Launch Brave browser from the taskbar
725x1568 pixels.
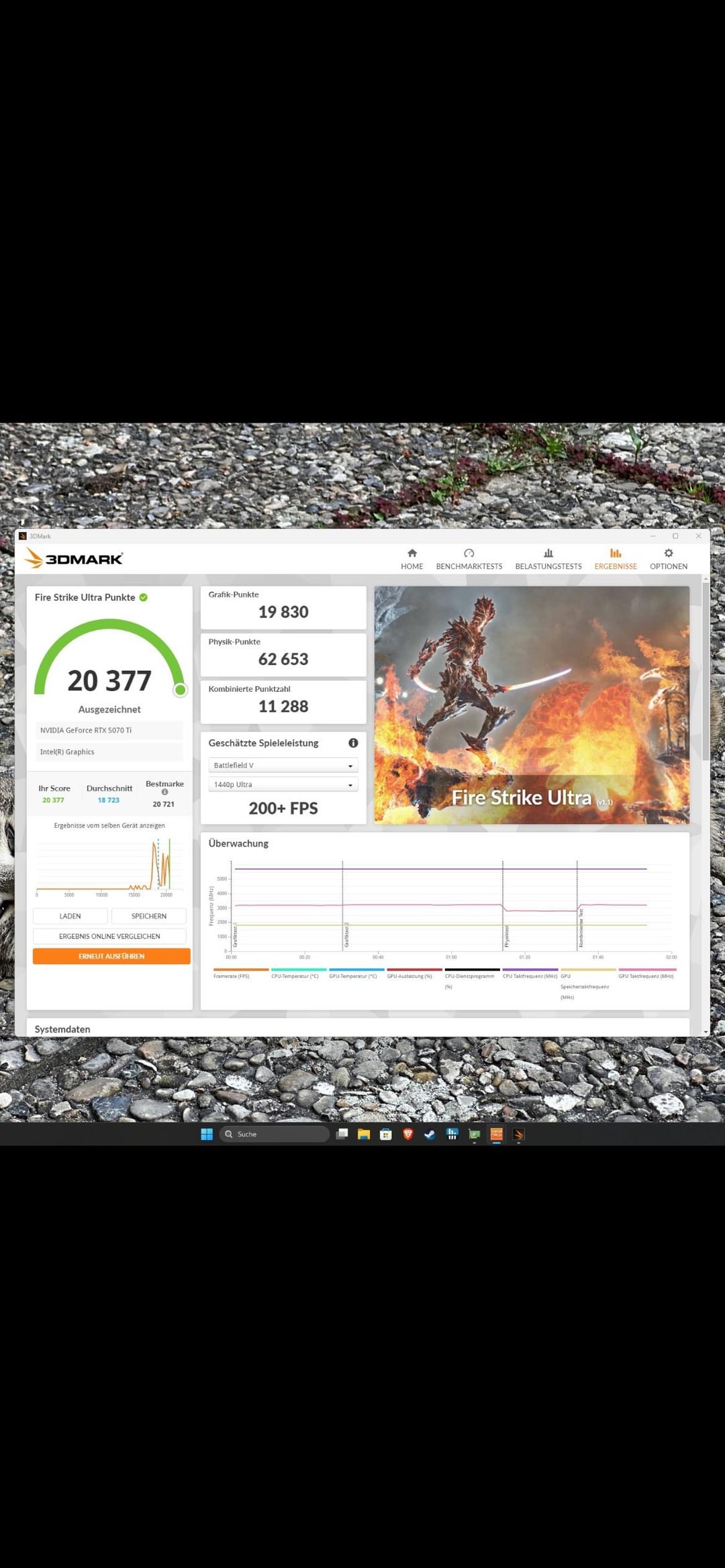408,1134
